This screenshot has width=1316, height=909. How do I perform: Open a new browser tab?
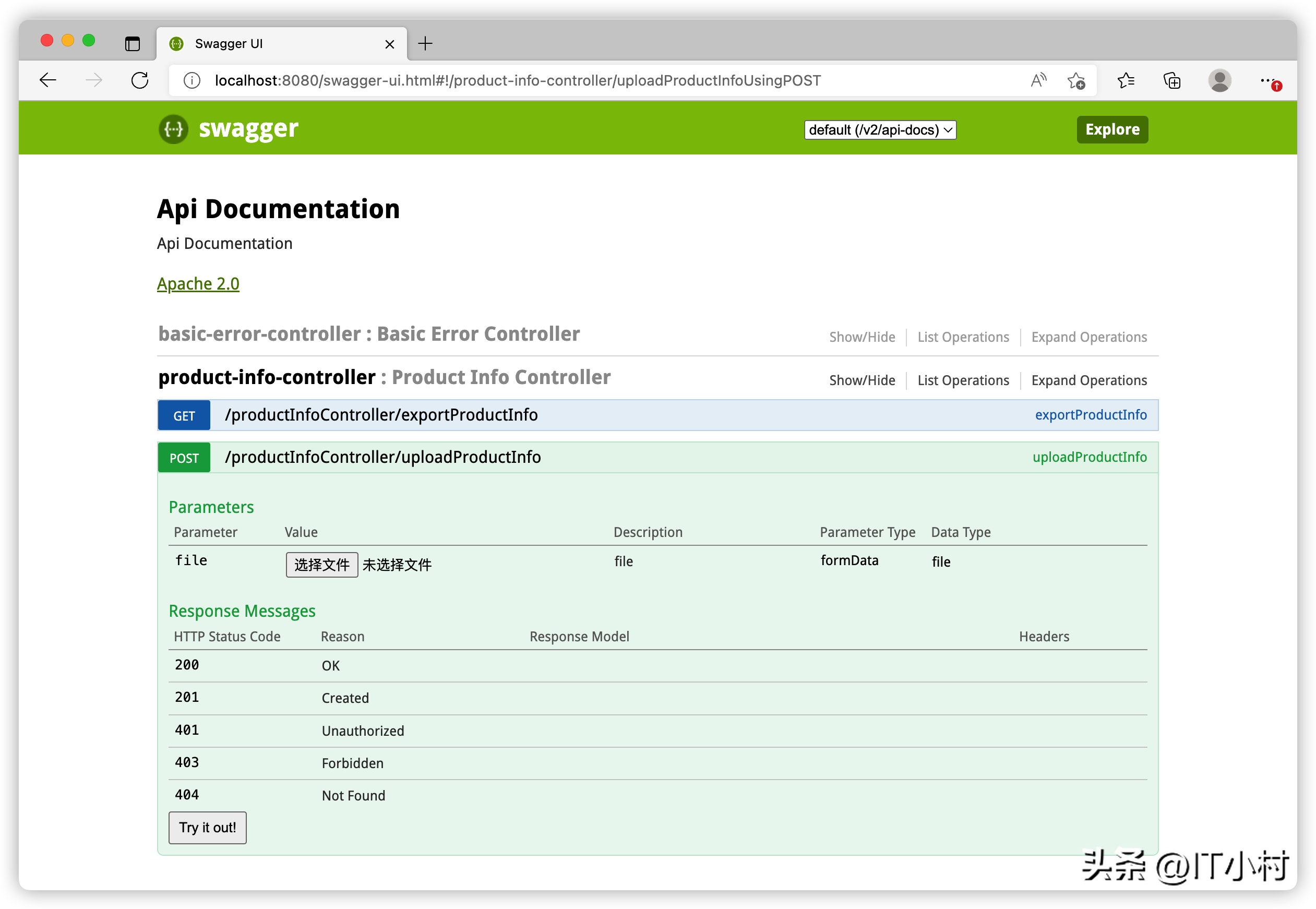pos(425,43)
